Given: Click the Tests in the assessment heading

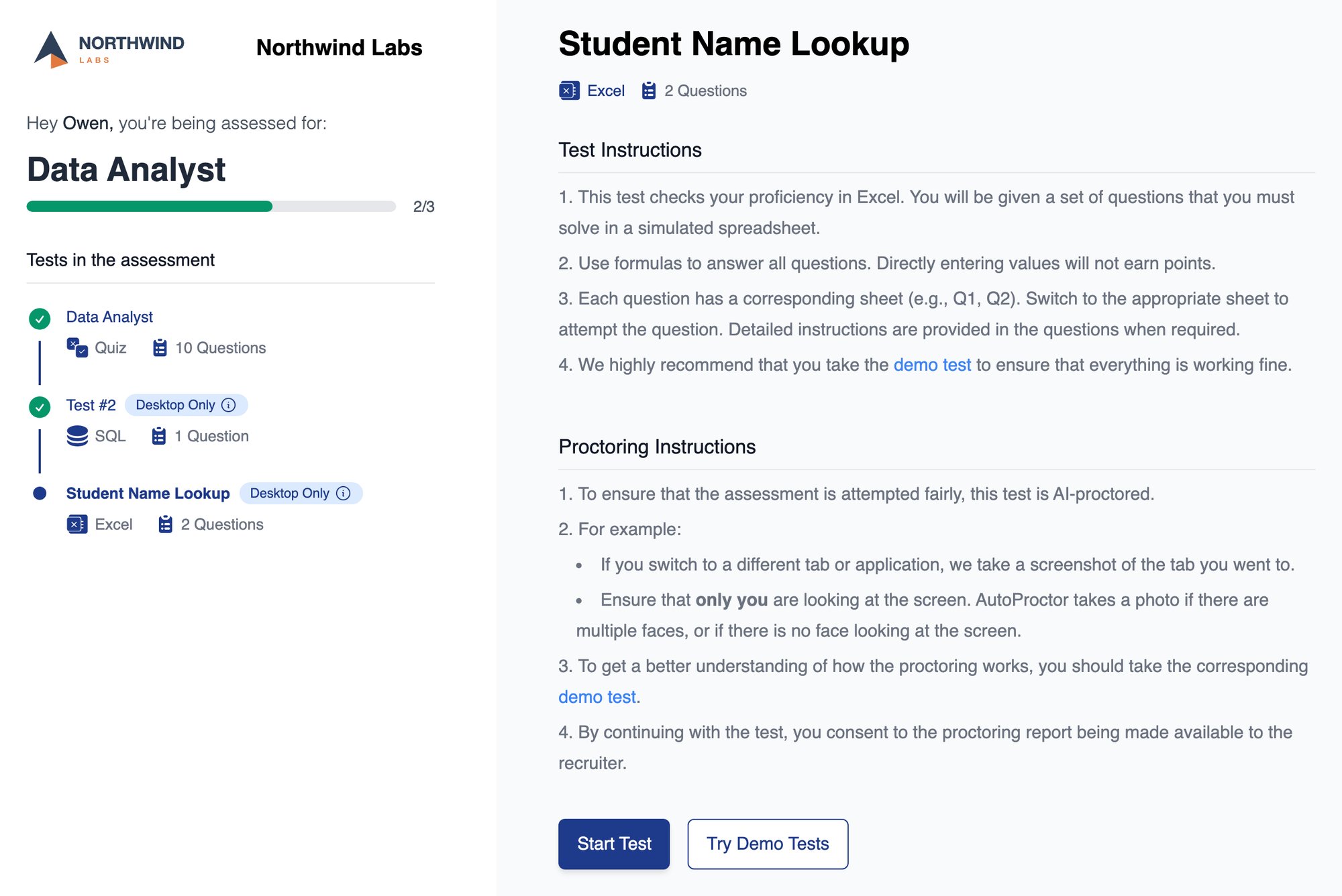Looking at the screenshot, I should click(121, 260).
